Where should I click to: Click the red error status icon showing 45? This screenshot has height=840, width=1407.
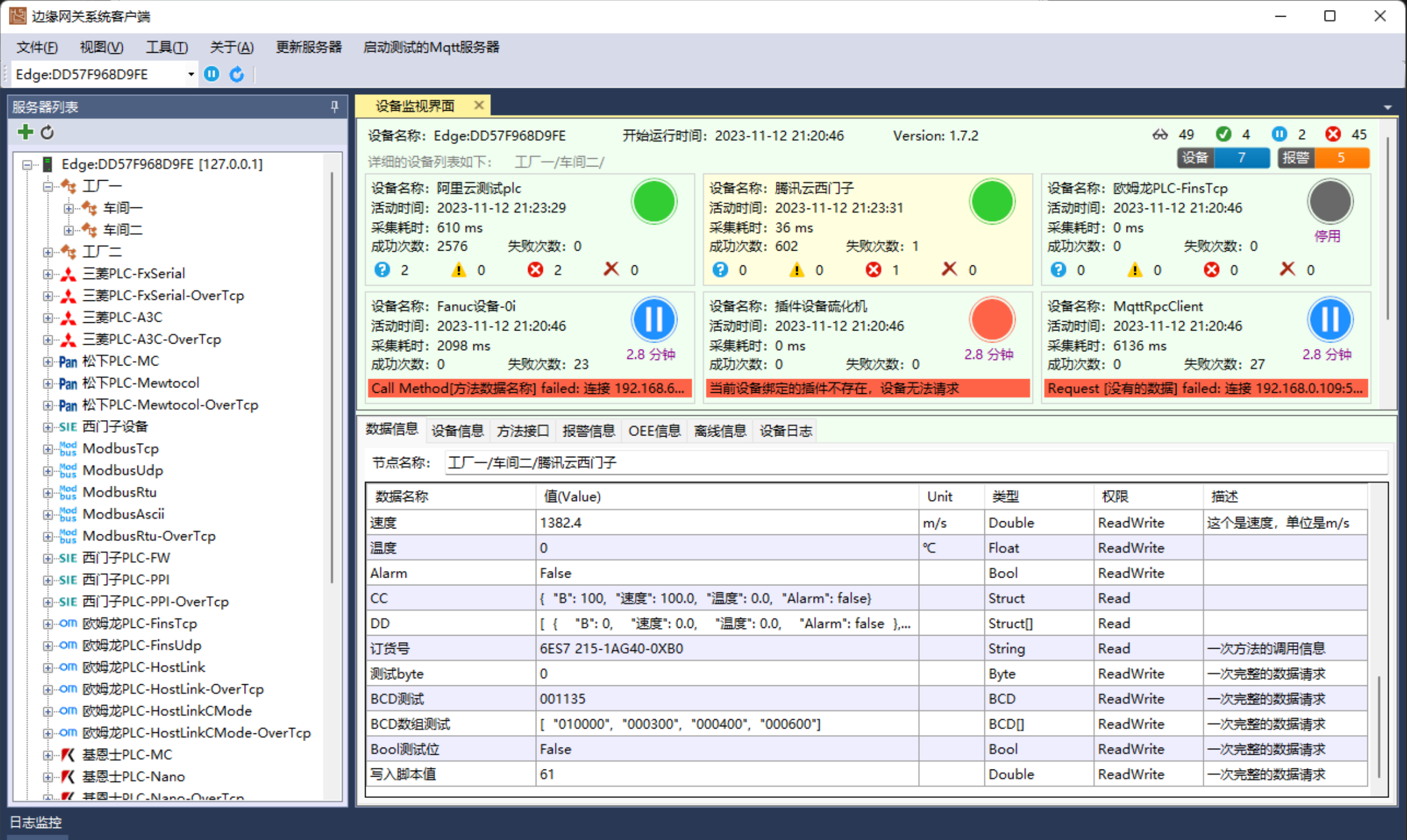click(x=1333, y=134)
